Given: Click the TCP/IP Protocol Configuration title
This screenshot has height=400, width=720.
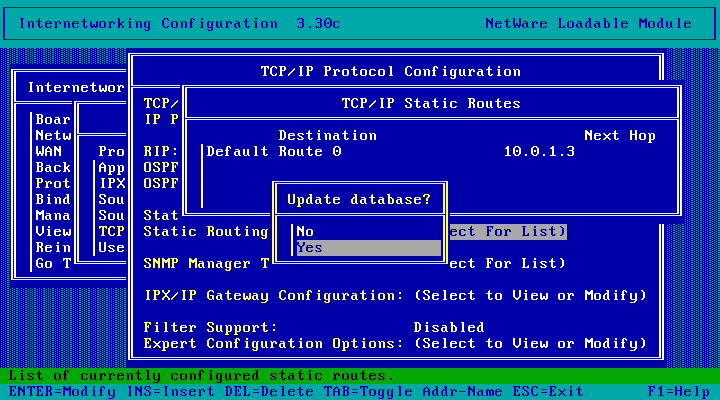Looking at the screenshot, I should pyautogui.click(x=391, y=71).
